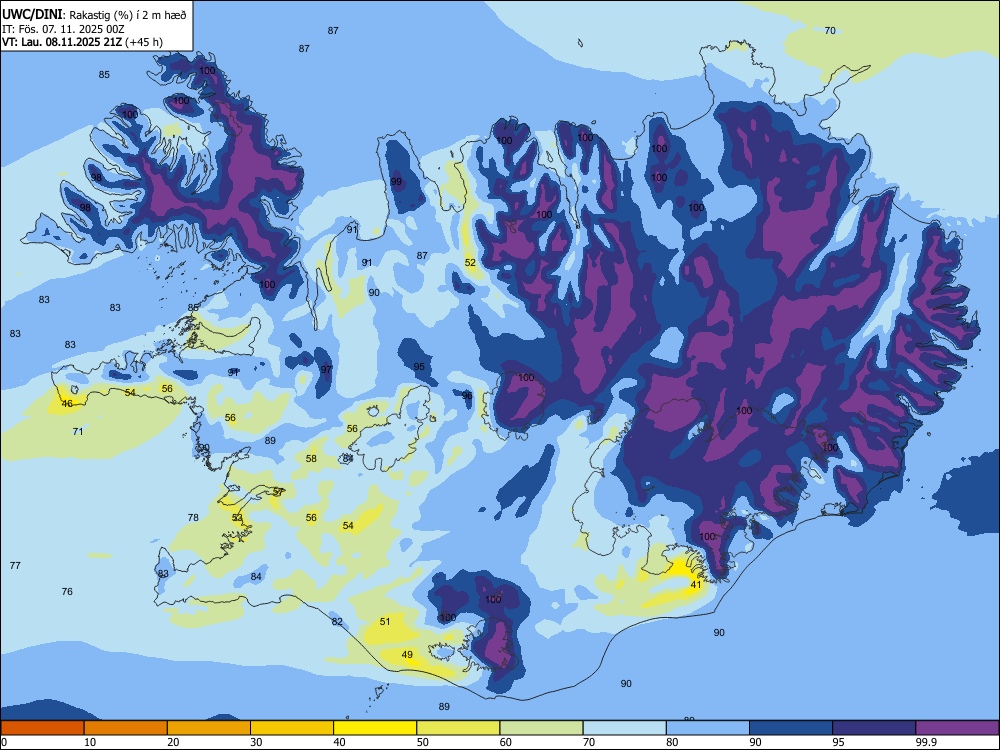The height and width of the screenshot is (750, 1000).
Task: Click the legend tick label '30'
Action: (x=256, y=742)
